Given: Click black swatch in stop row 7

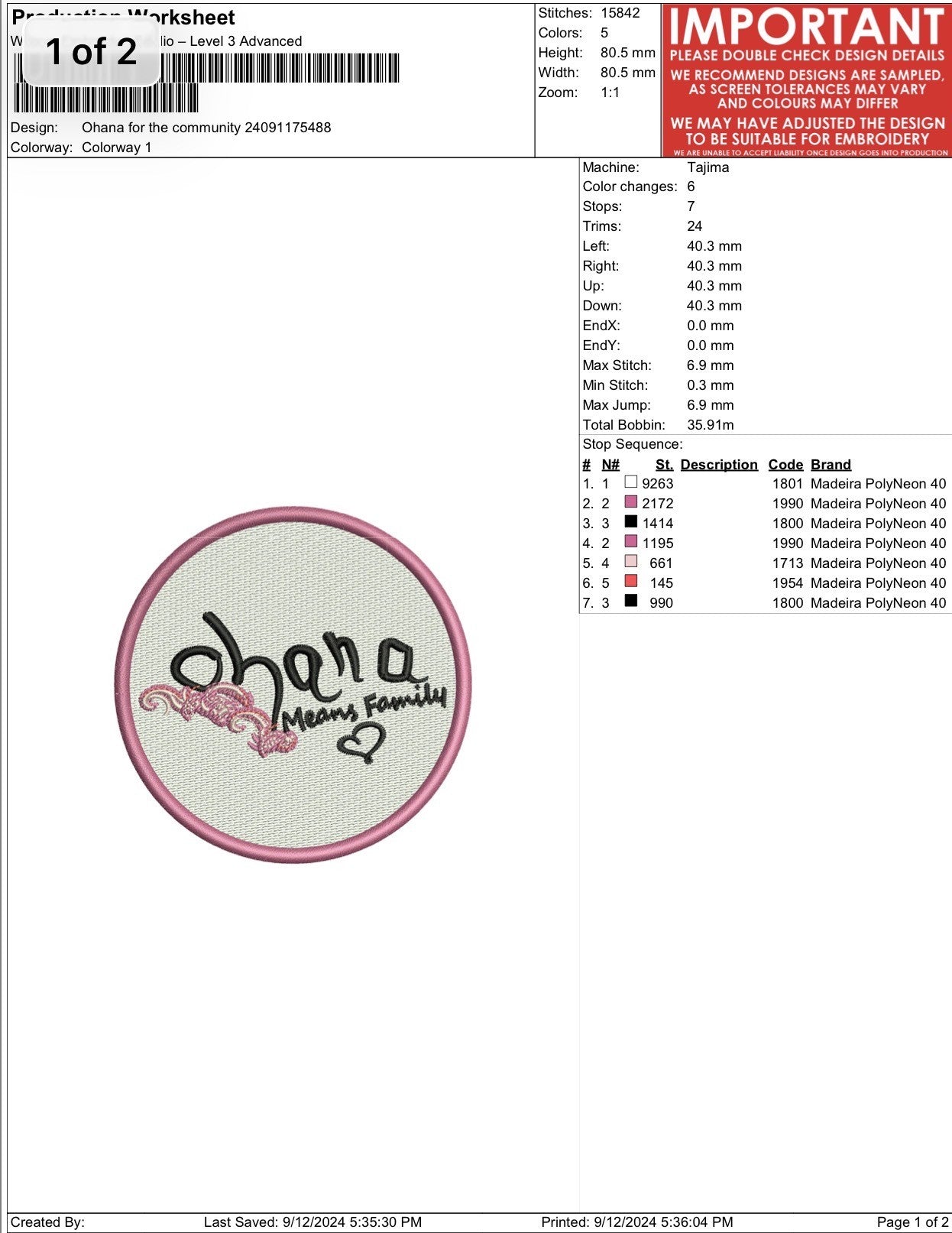Looking at the screenshot, I should (630, 602).
